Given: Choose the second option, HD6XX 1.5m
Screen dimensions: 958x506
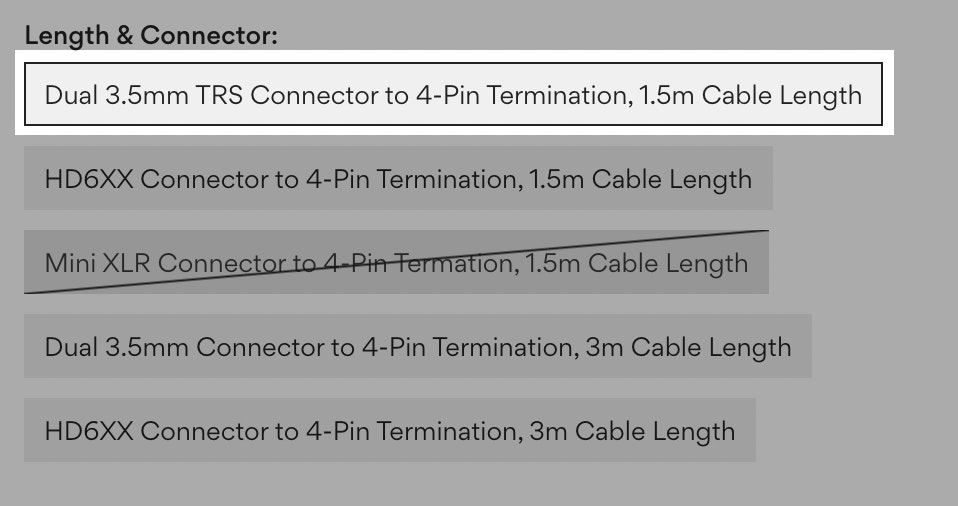Looking at the screenshot, I should click(x=398, y=179).
